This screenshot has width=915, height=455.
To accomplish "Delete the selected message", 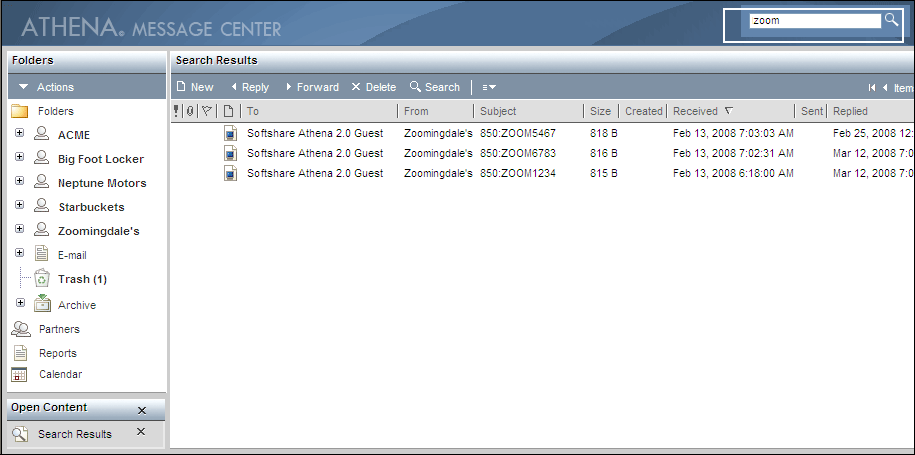I will (x=373, y=87).
